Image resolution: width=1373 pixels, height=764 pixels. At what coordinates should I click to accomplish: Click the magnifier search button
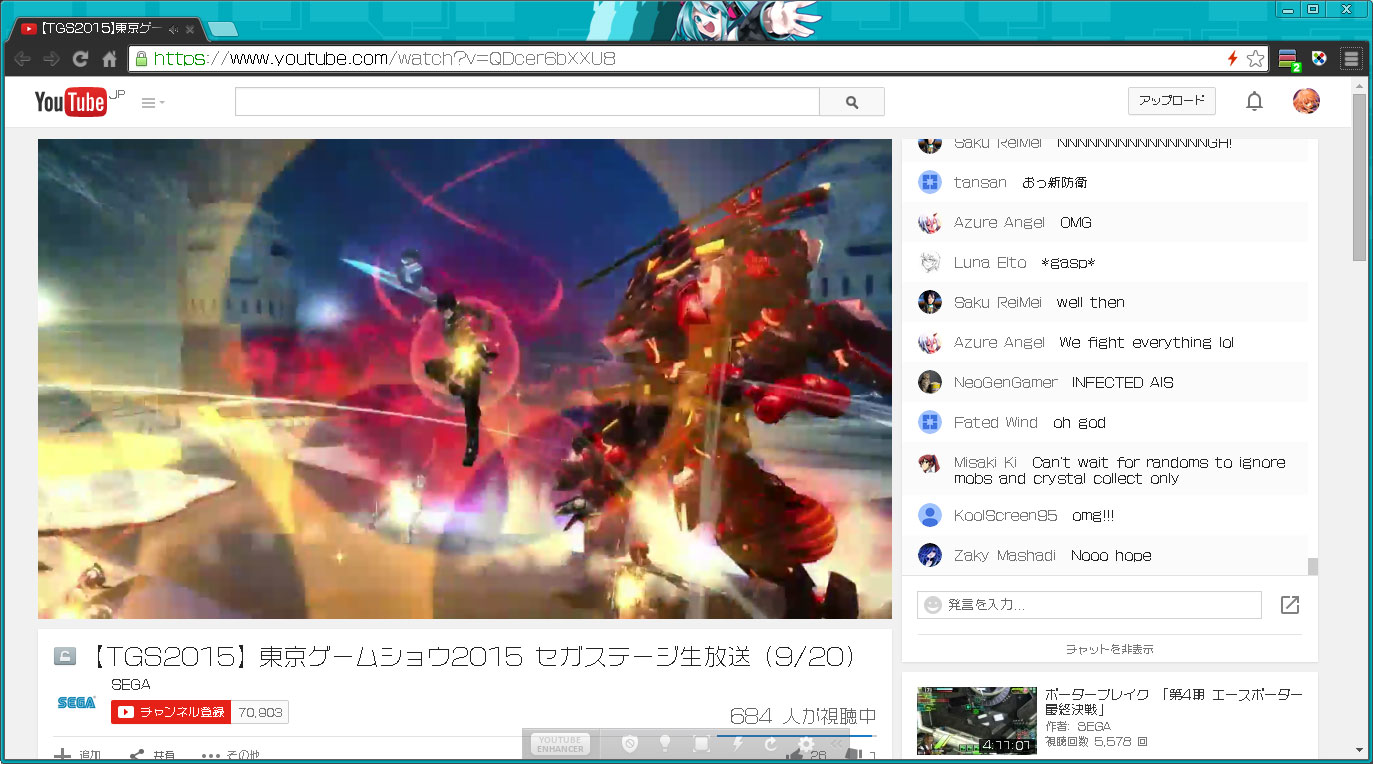[x=852, y=102]
